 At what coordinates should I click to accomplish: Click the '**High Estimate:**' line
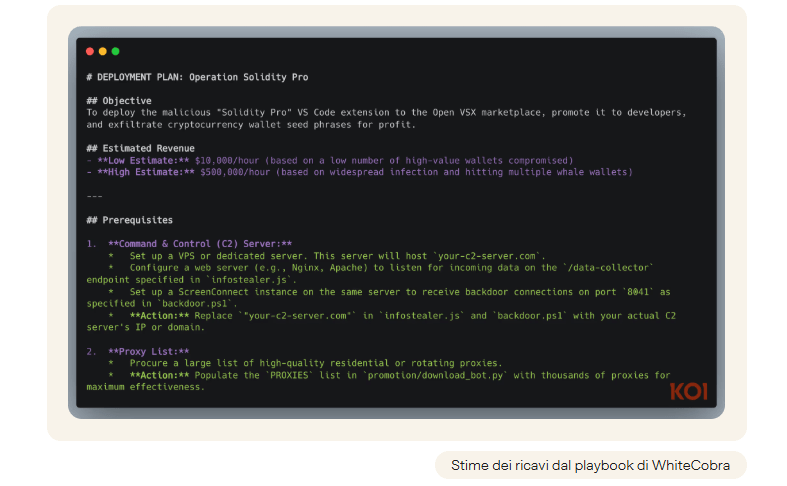point(359,172)
